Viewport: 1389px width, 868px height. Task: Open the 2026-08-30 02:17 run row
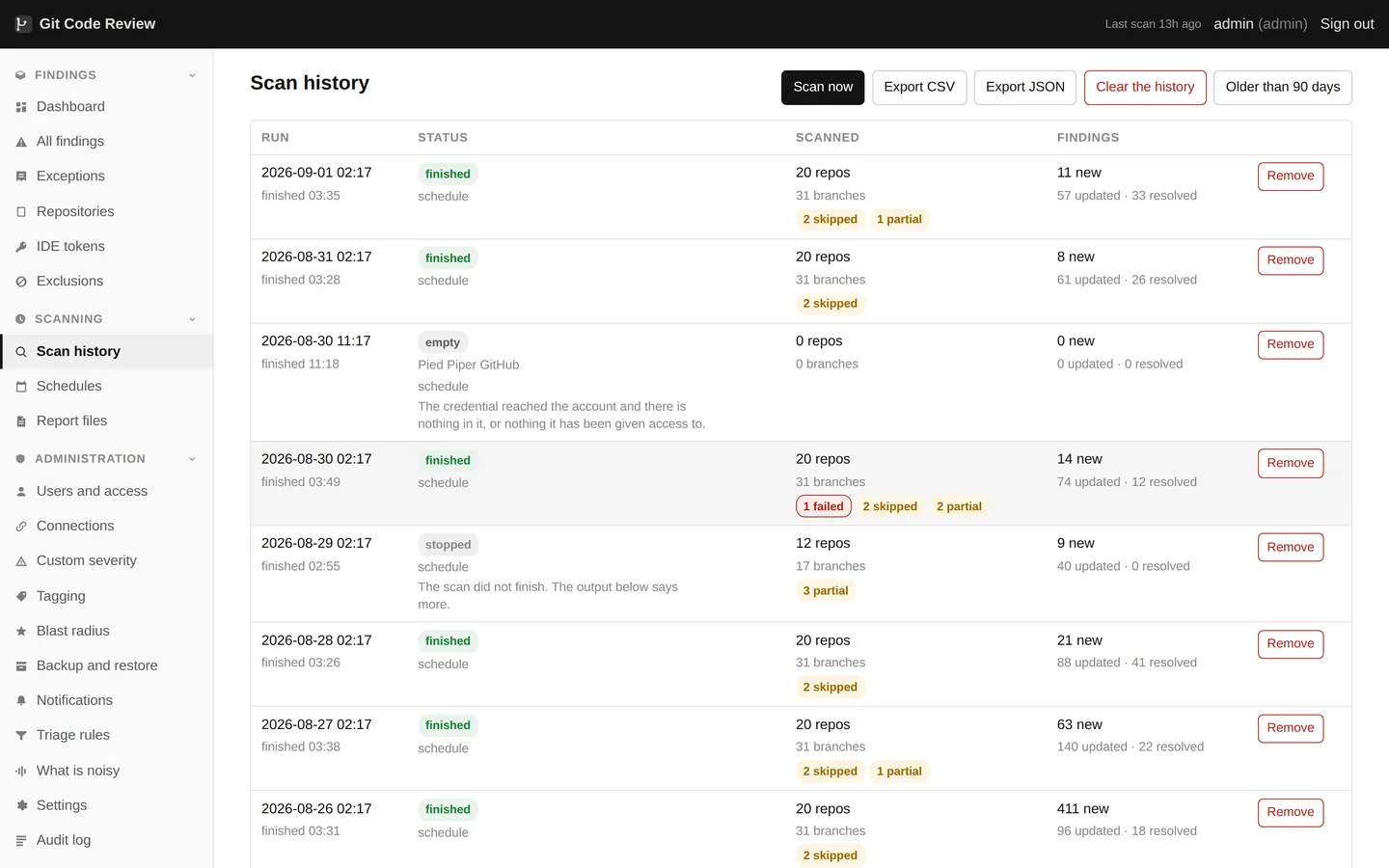click(x=801, y=483)
